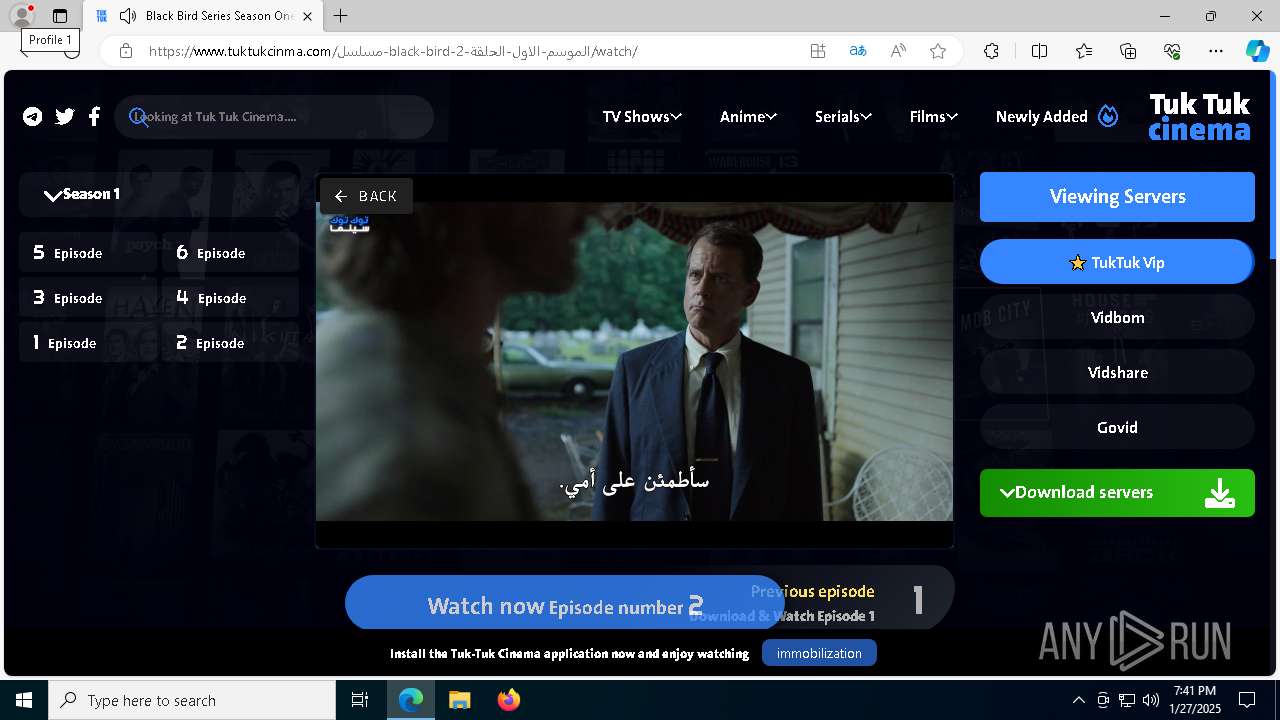Select Episode 5

88,253
